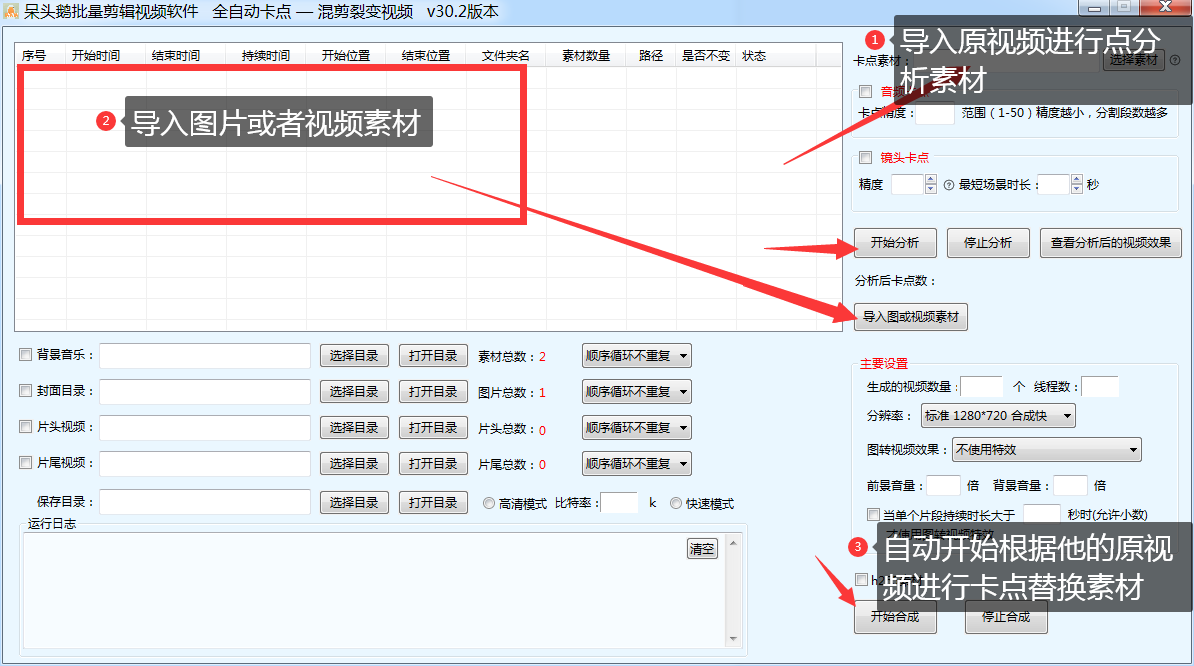Click the 封面目录 path input field
Screen dimensions: 1194x666
pos(205,391)
